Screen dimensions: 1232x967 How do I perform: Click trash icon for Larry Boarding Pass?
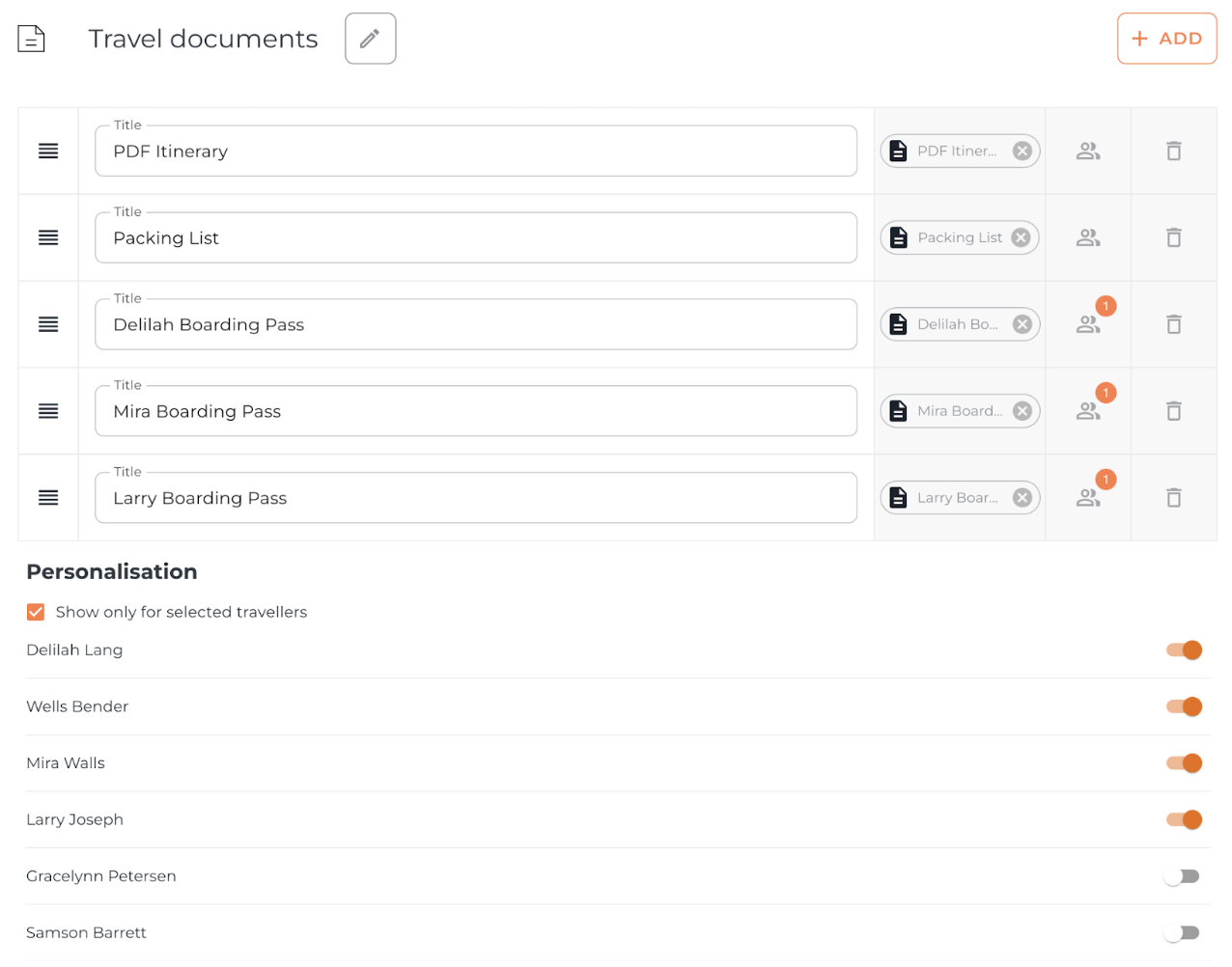coord(1173,498)
